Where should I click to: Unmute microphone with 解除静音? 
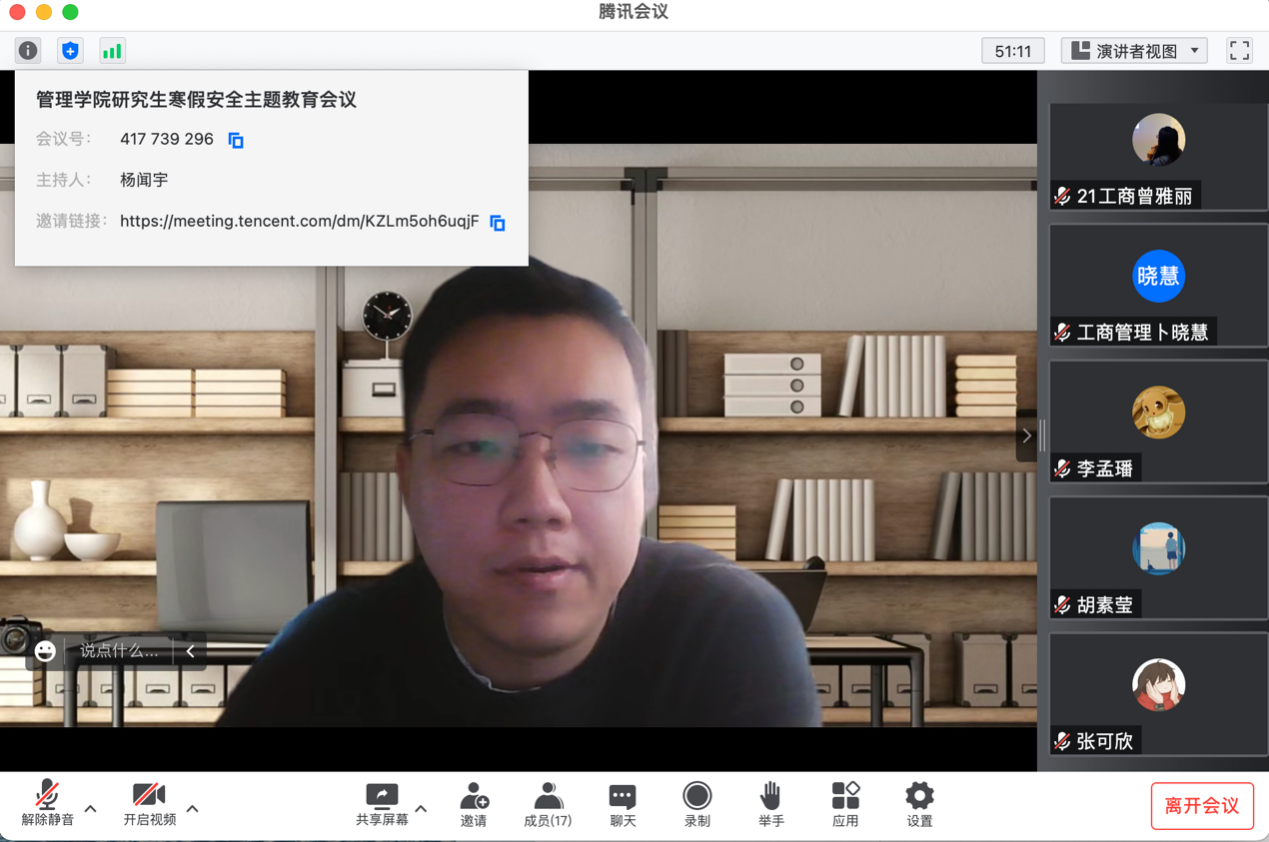[x=47, y=804]
